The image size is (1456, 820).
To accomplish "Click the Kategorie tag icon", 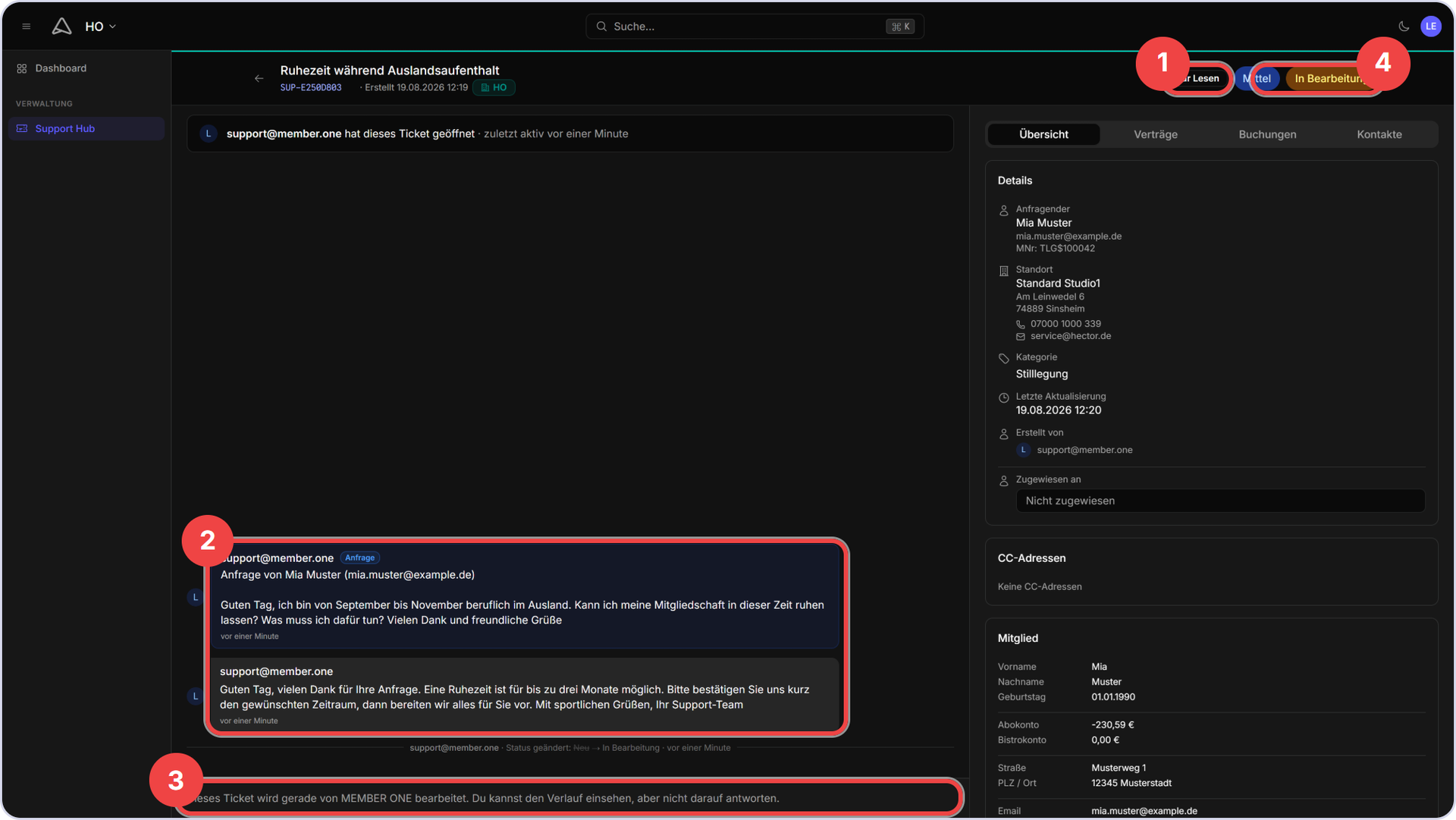I will tap(1003, 358).
